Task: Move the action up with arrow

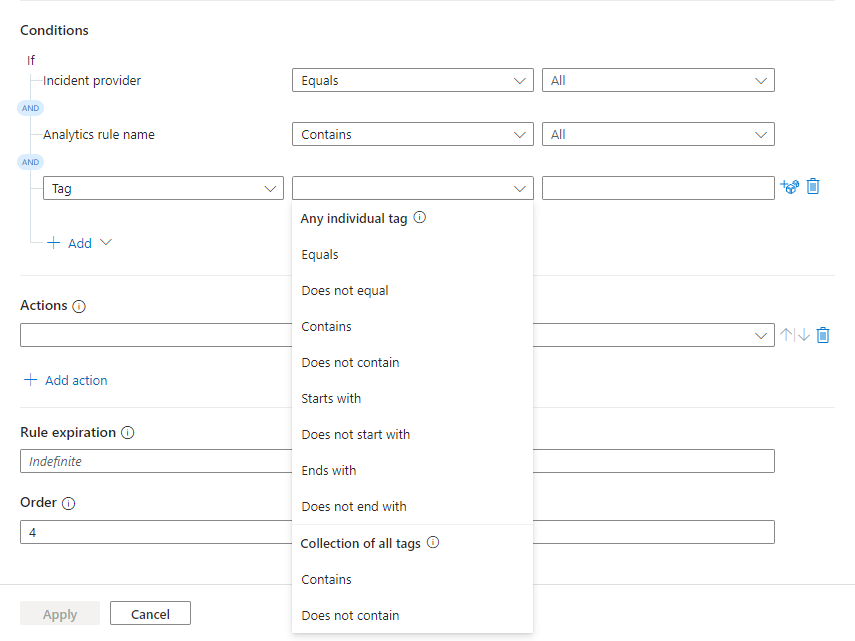Action: click(786, 335)
